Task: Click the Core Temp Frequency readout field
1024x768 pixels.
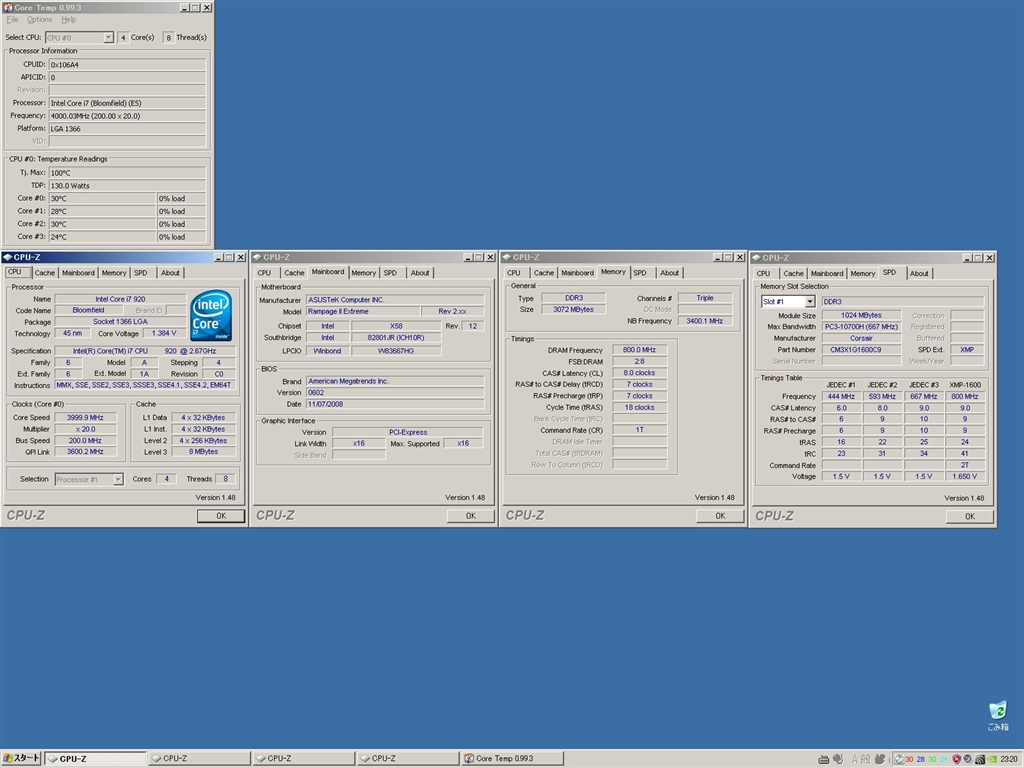Action: pyautogui.click(x=127, y=115)
